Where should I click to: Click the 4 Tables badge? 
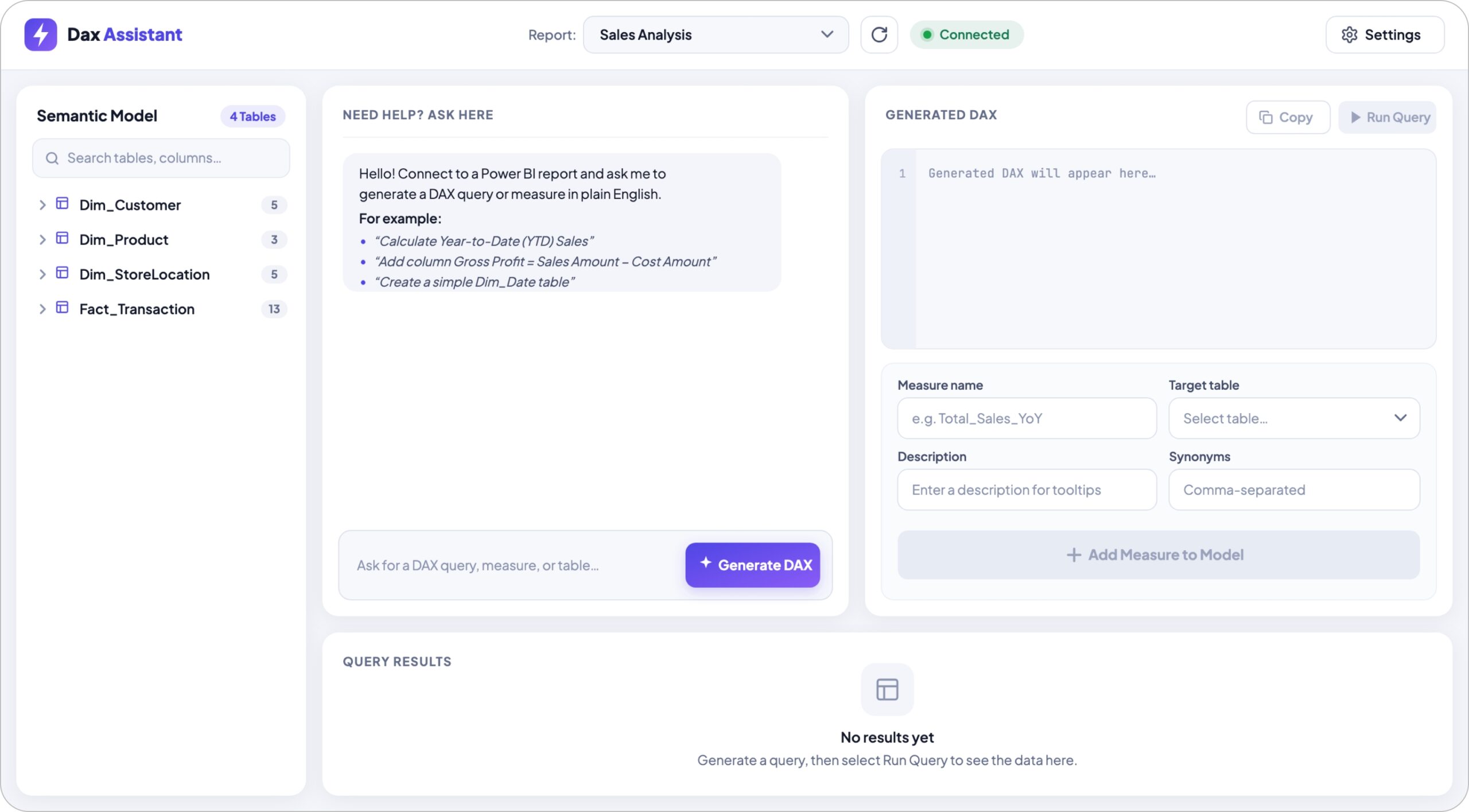coord(252,116)
